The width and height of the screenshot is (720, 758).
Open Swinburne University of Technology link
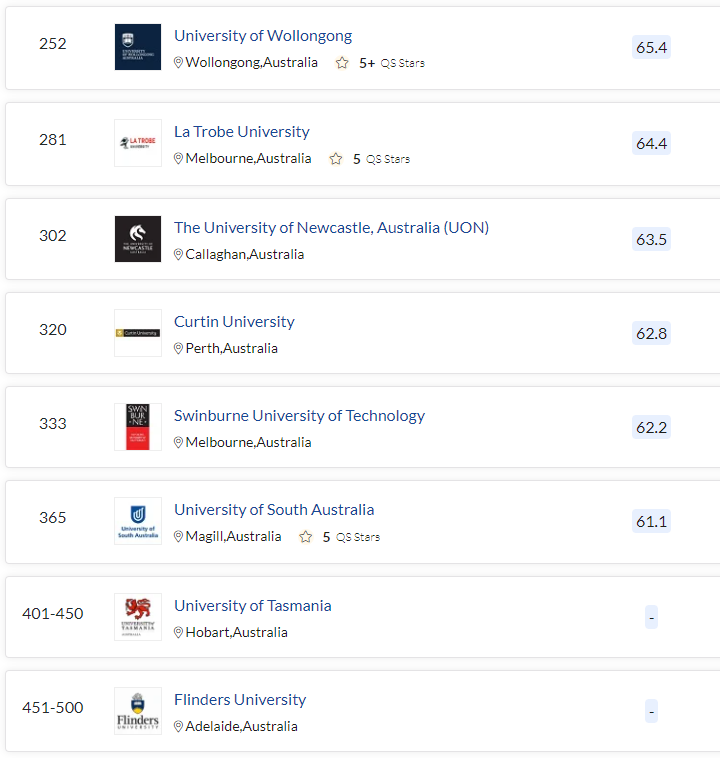(299, 416)
